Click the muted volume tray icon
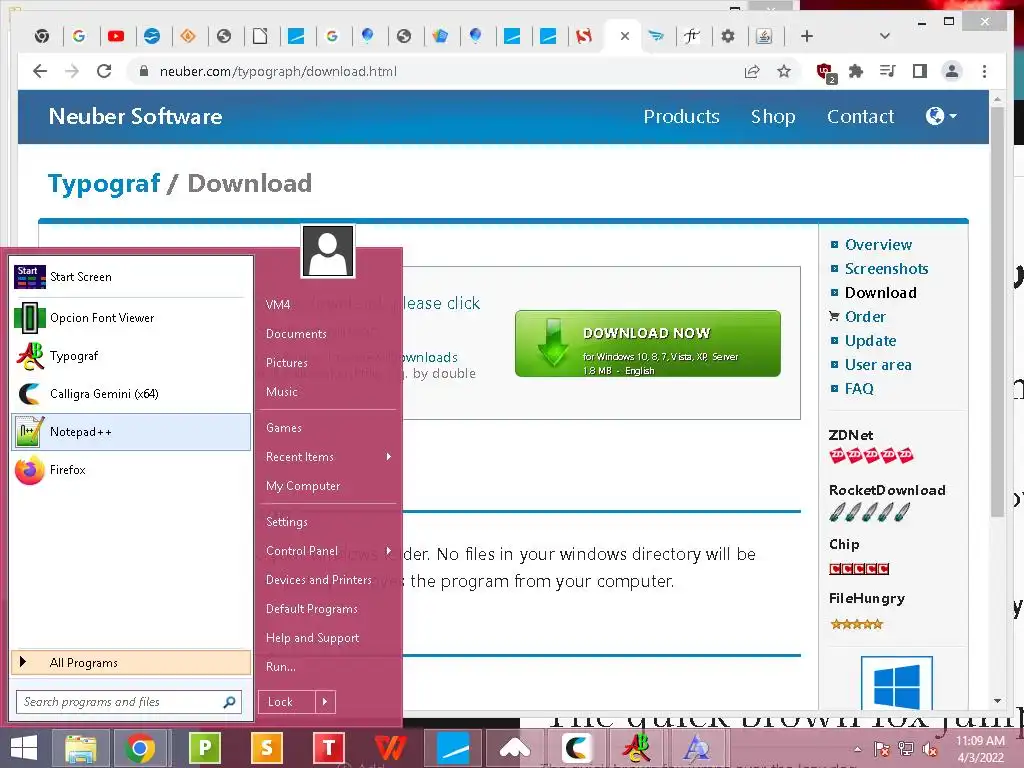This screenshot has height=768, width=1024. [930, 749]
